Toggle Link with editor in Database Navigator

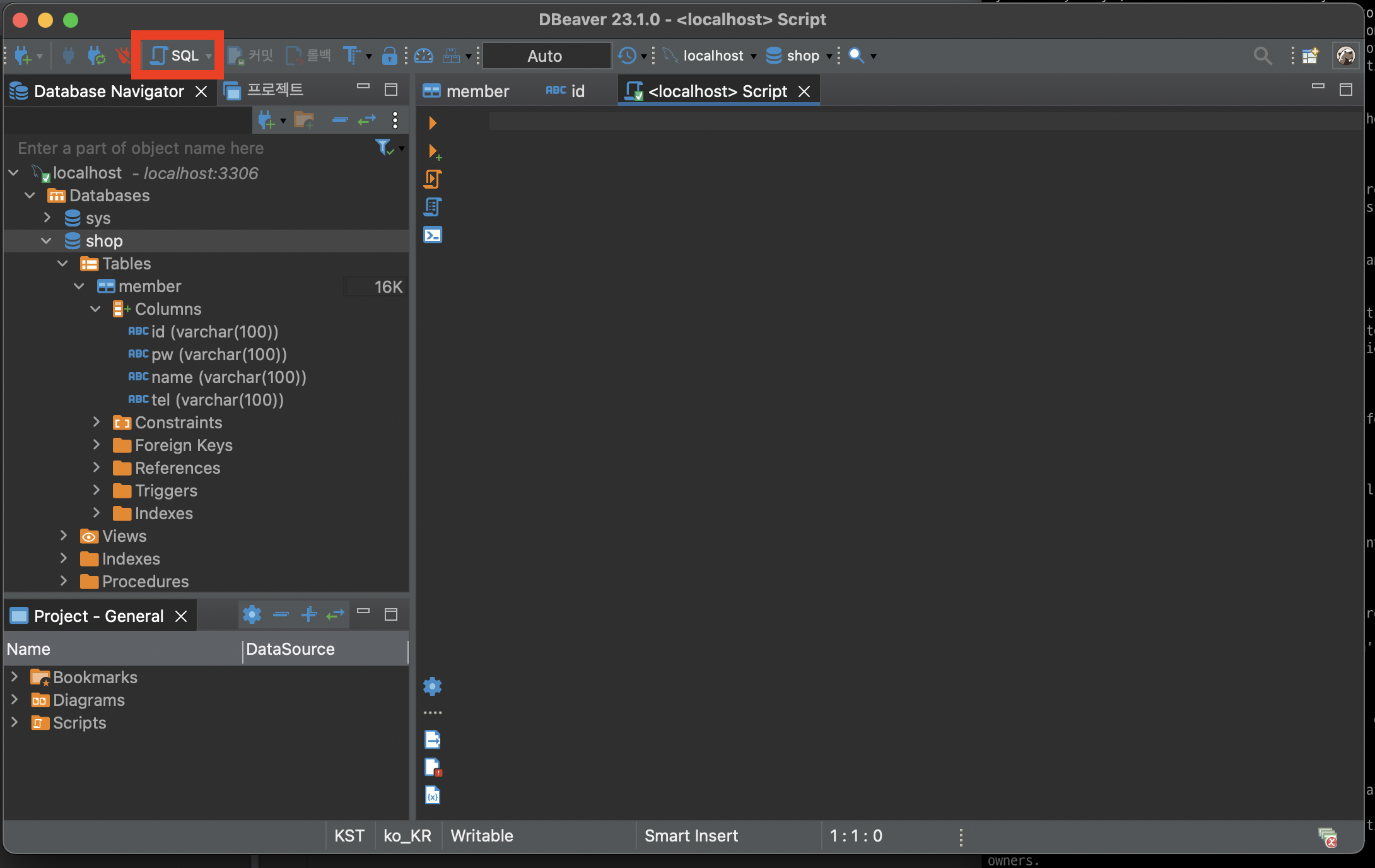coord(367,120)
